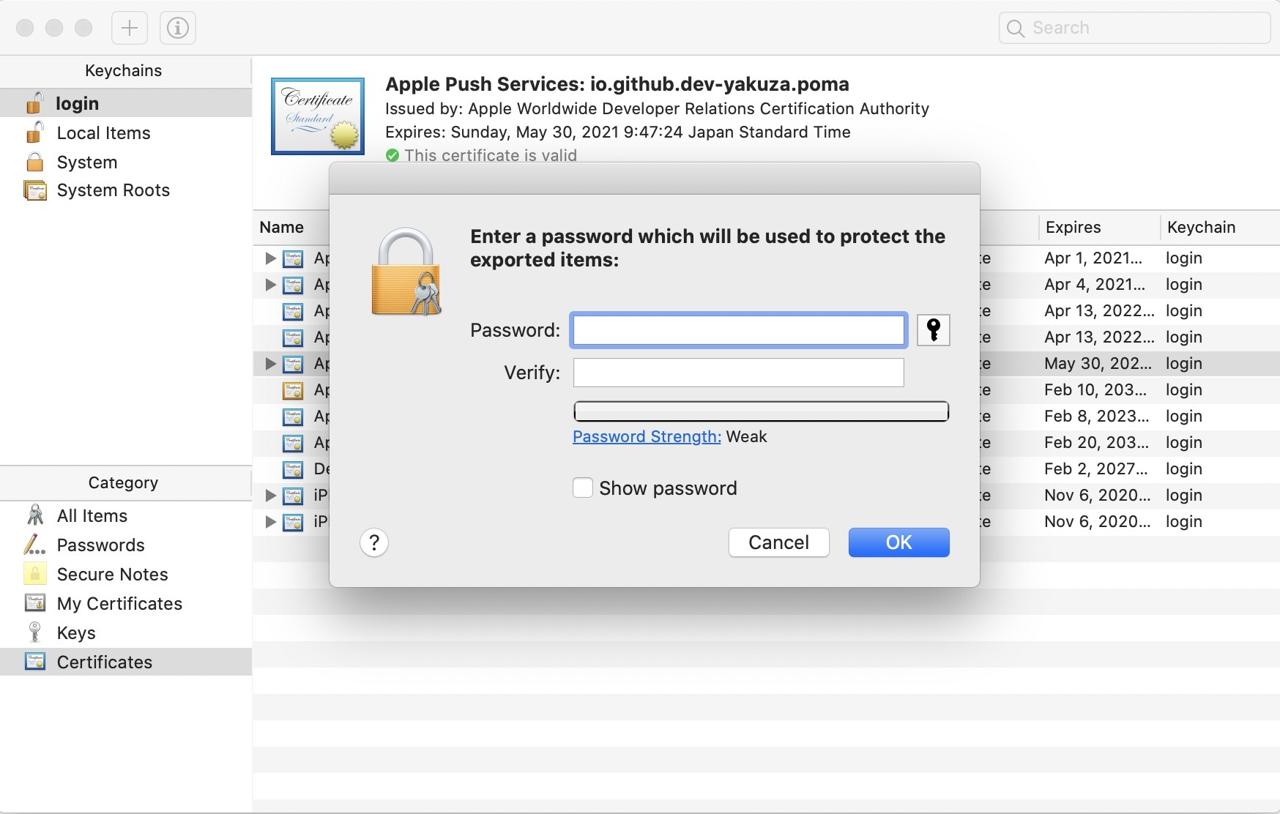
Task: Enable the Show password checkbox
Action: coord(582,487)
